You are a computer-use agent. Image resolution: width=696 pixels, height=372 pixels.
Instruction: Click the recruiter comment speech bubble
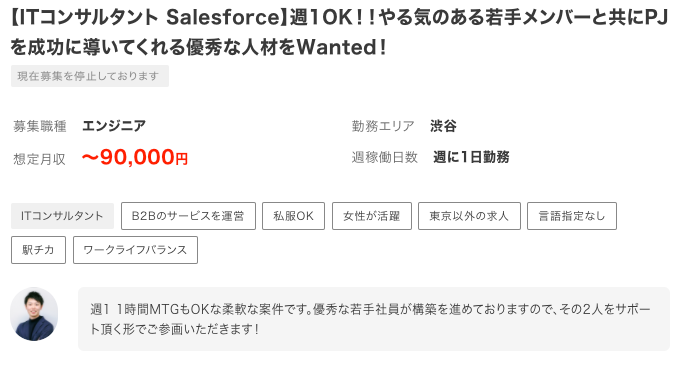(374, 319)
